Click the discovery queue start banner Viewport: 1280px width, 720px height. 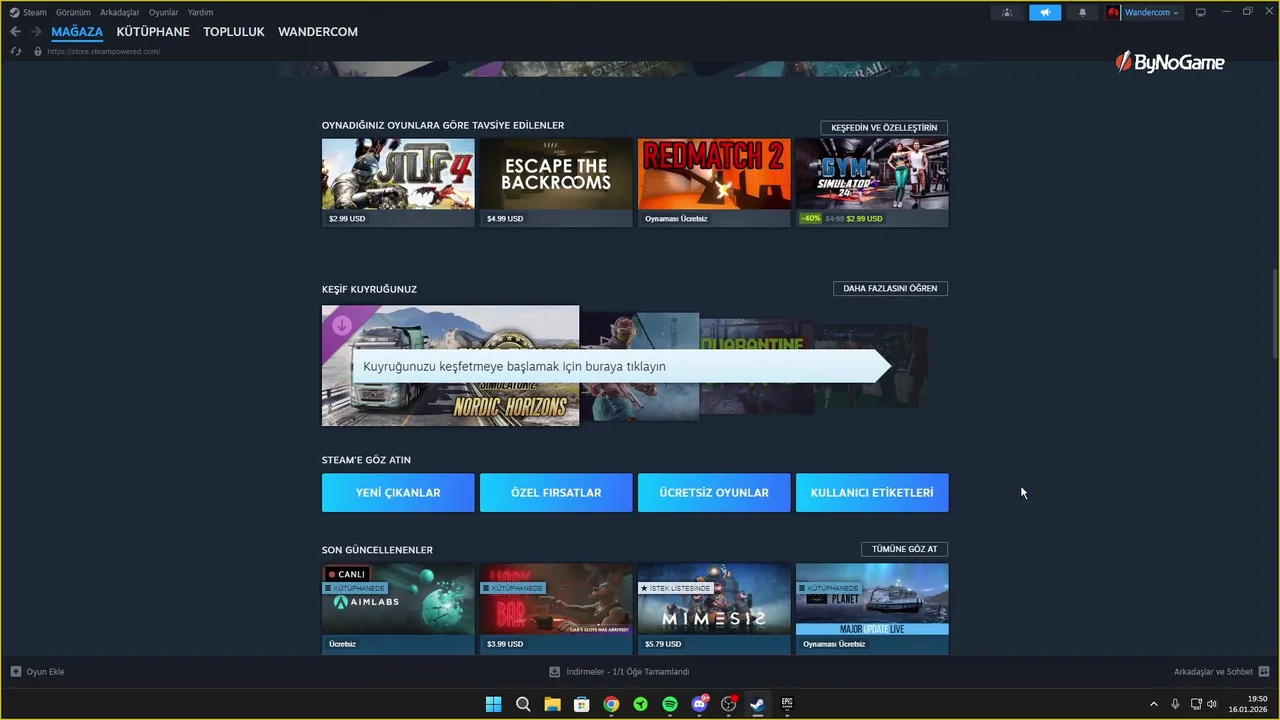[x=620, y=366]
